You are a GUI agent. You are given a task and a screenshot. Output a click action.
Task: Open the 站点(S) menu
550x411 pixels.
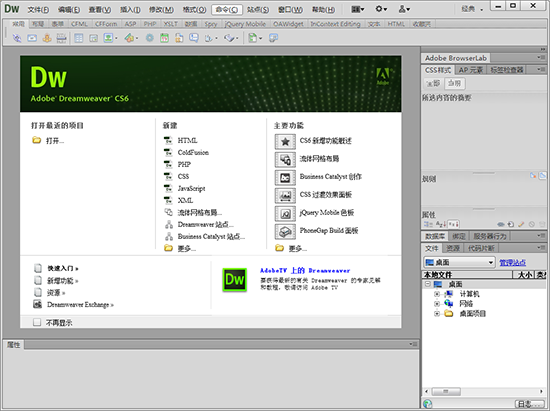point(258,10)
